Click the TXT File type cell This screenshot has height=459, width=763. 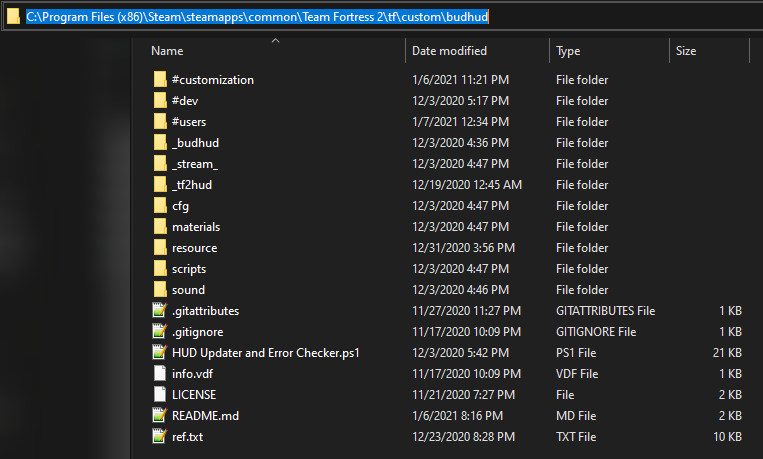(576, 437)
